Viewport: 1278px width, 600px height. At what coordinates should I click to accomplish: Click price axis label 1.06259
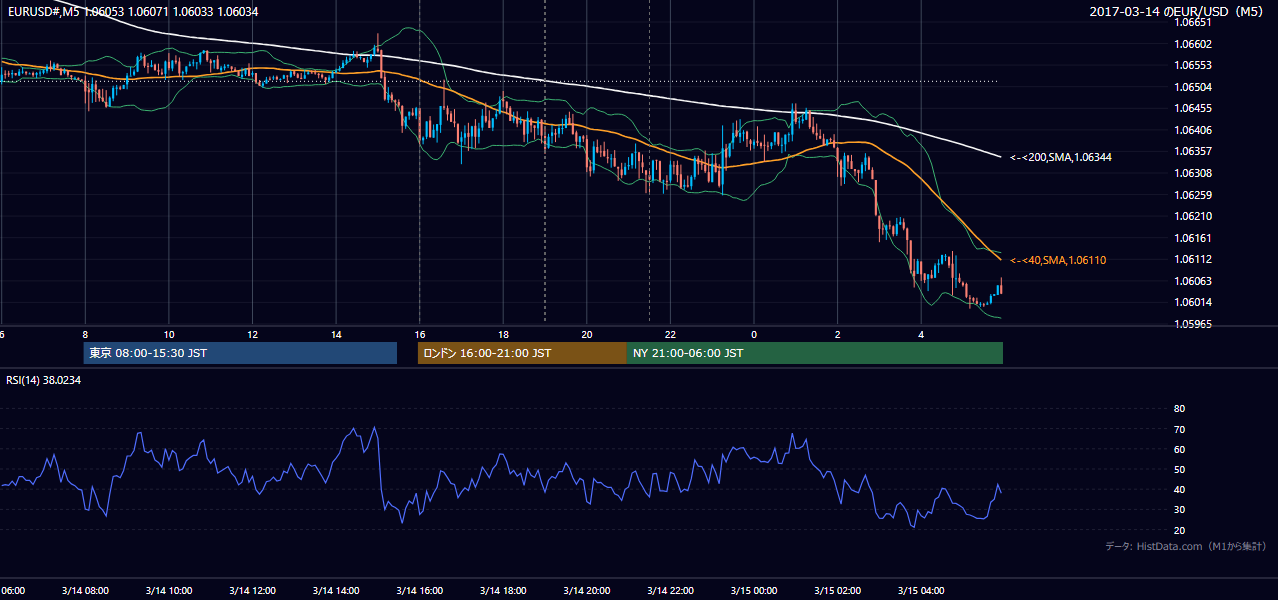1194,195
